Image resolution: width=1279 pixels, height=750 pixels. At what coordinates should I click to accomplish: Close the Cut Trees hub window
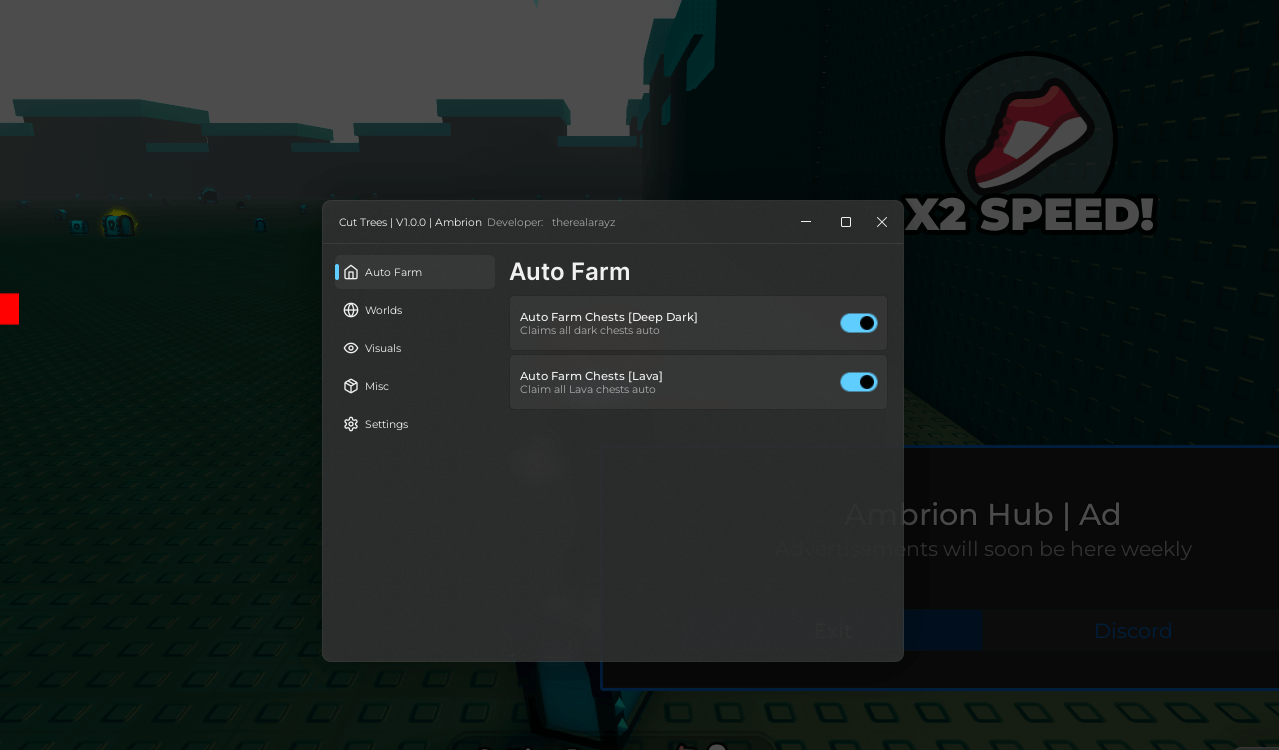tap(882, 222)
